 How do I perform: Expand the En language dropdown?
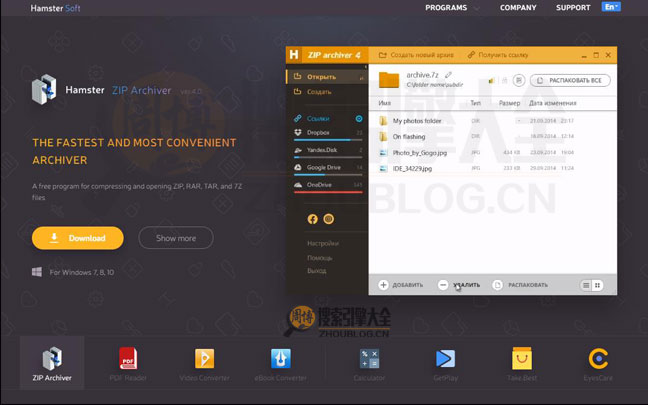click(x=611, y=7)
